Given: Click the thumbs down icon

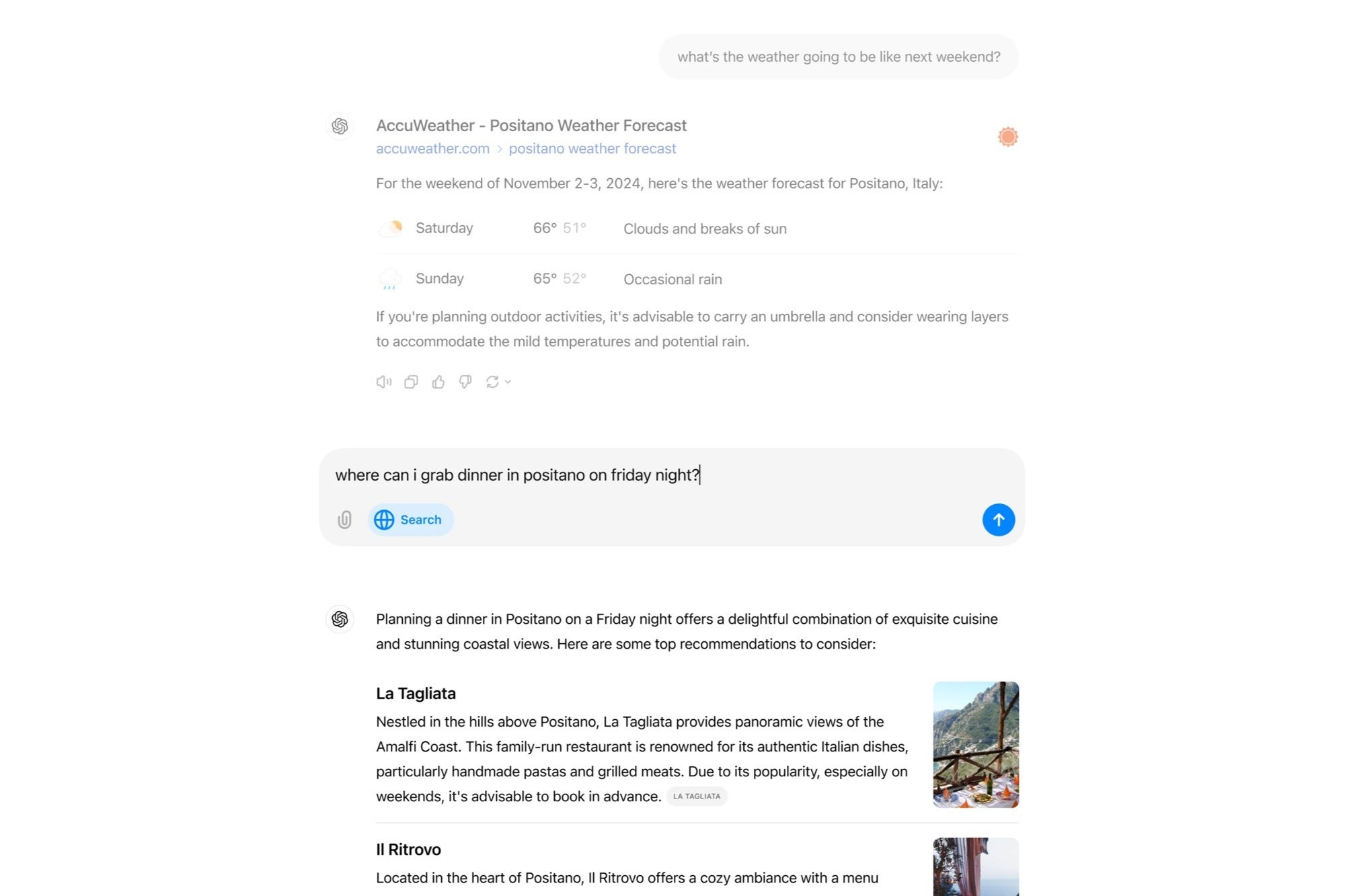Looking at the screenshot, I should pos(465,381).
